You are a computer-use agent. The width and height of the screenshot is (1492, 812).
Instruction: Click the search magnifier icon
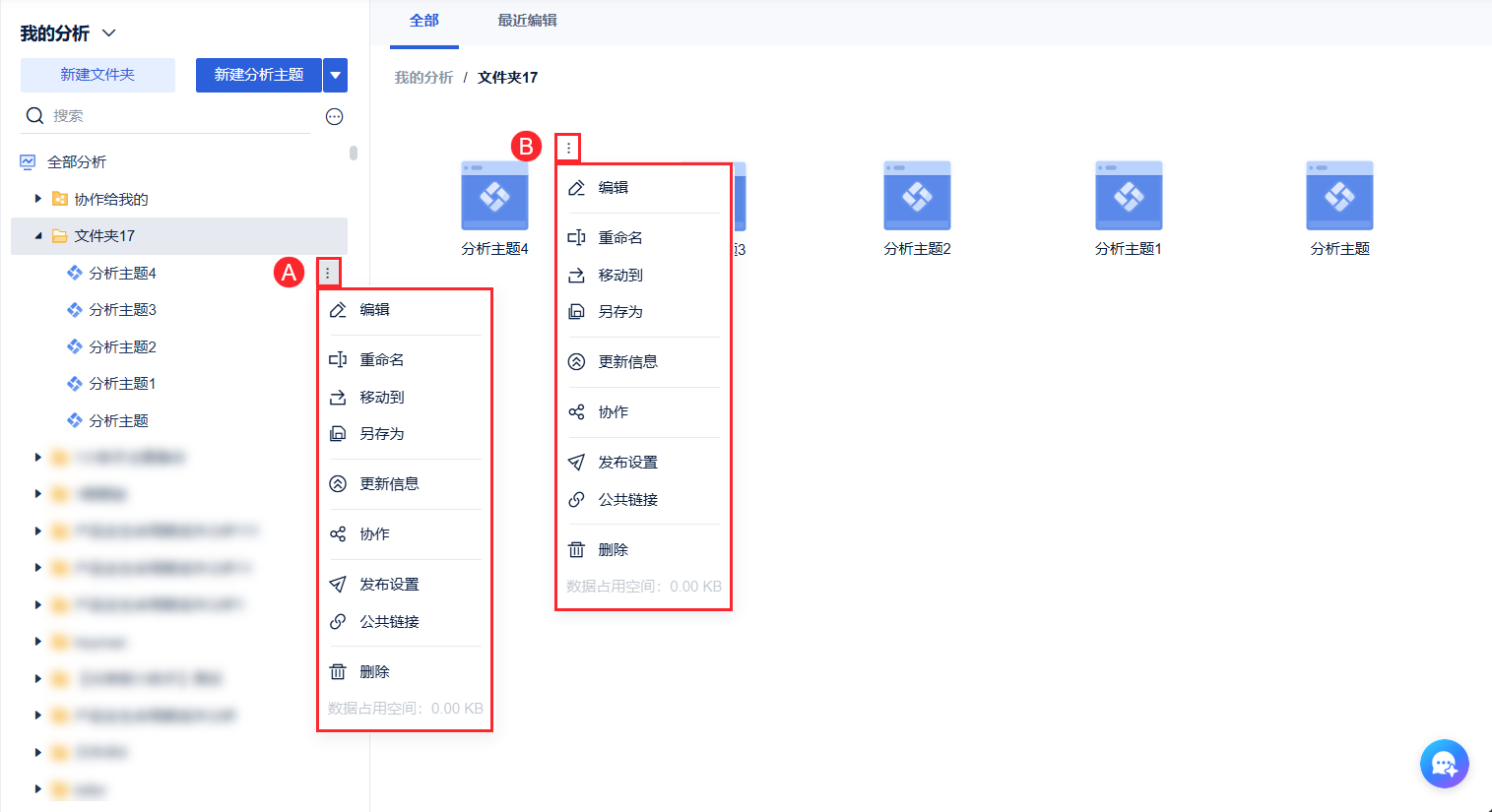34,116
